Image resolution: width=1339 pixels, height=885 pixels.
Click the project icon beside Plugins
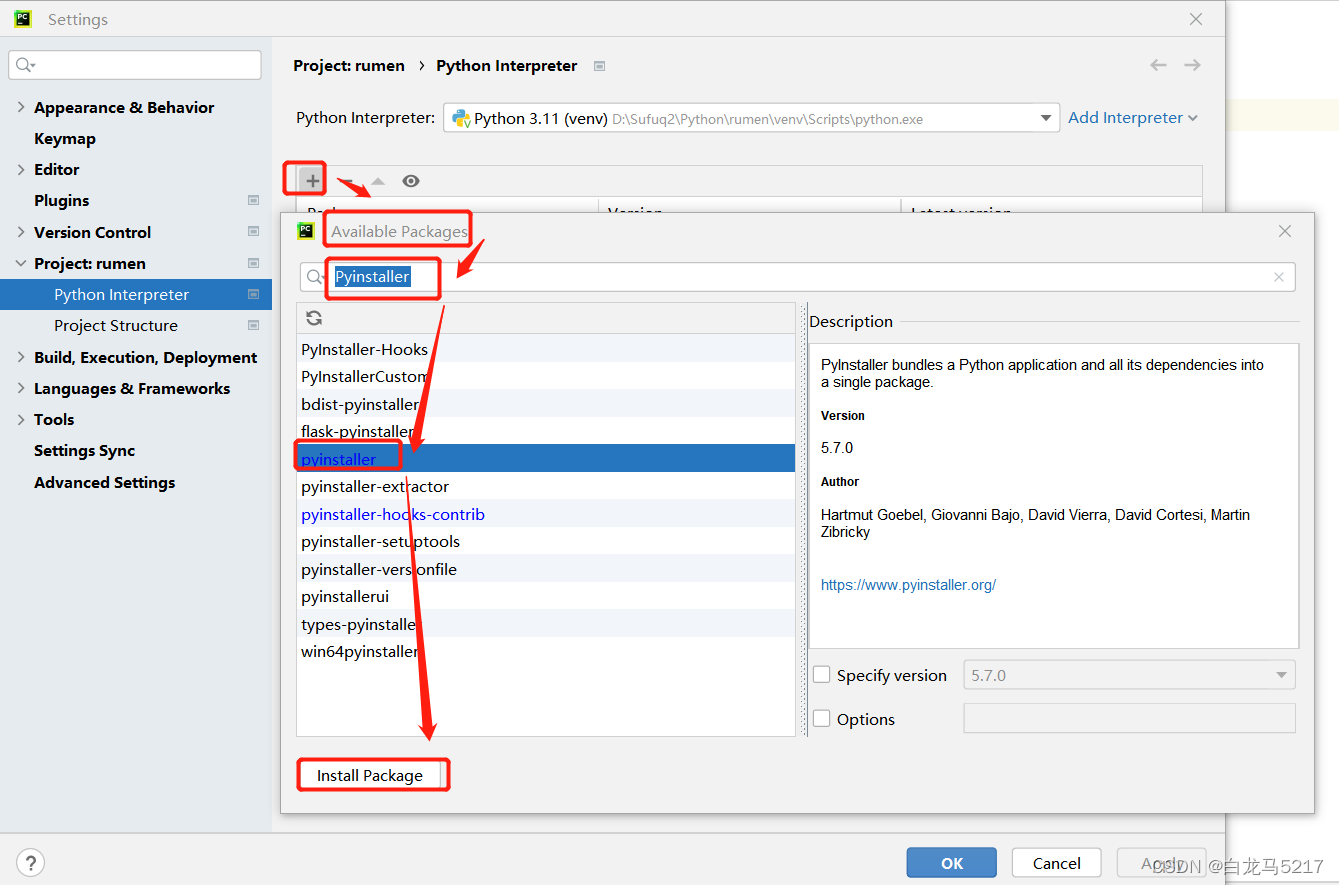(x=253, y=200)
